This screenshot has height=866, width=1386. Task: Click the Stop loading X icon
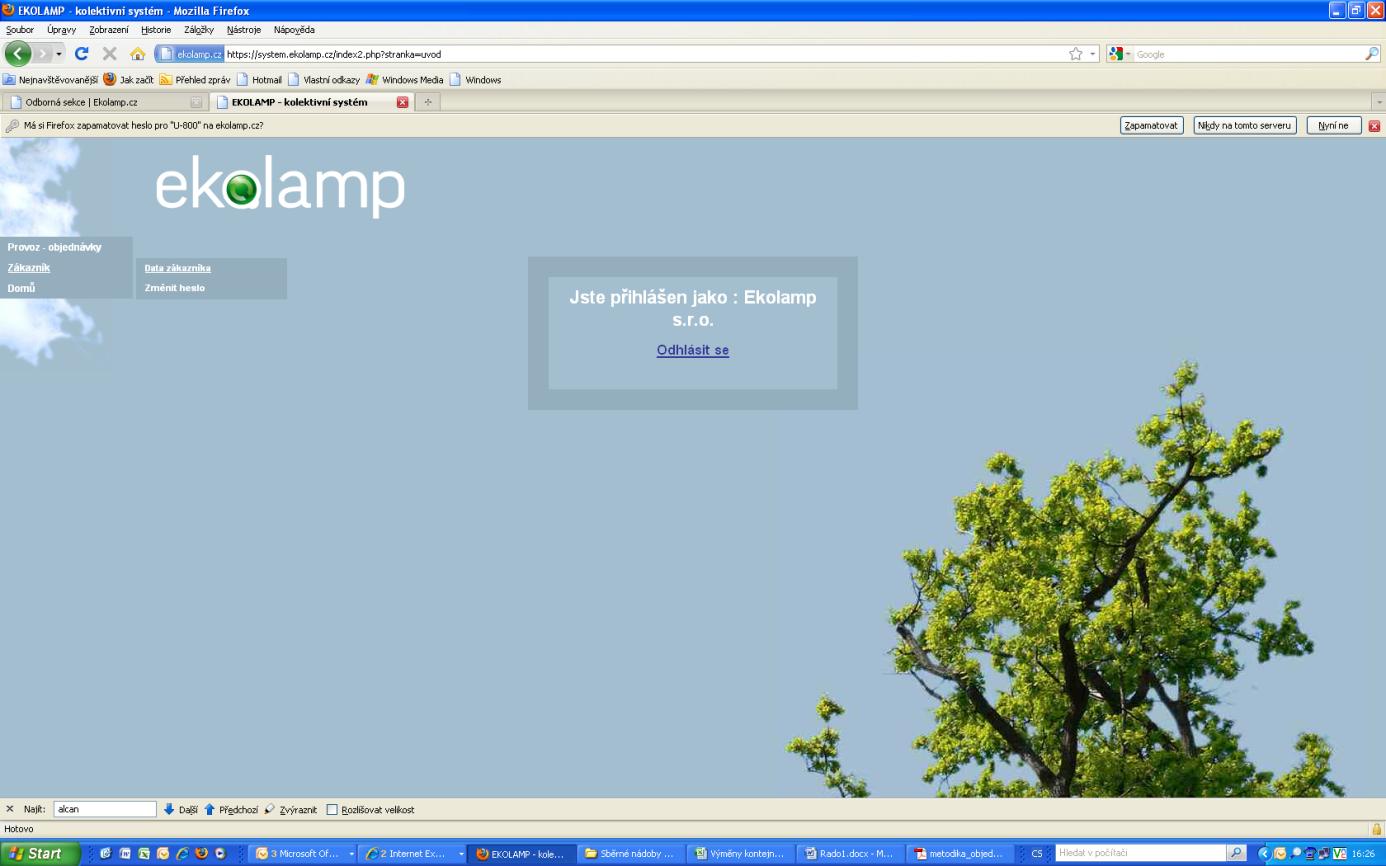(110, 54)
